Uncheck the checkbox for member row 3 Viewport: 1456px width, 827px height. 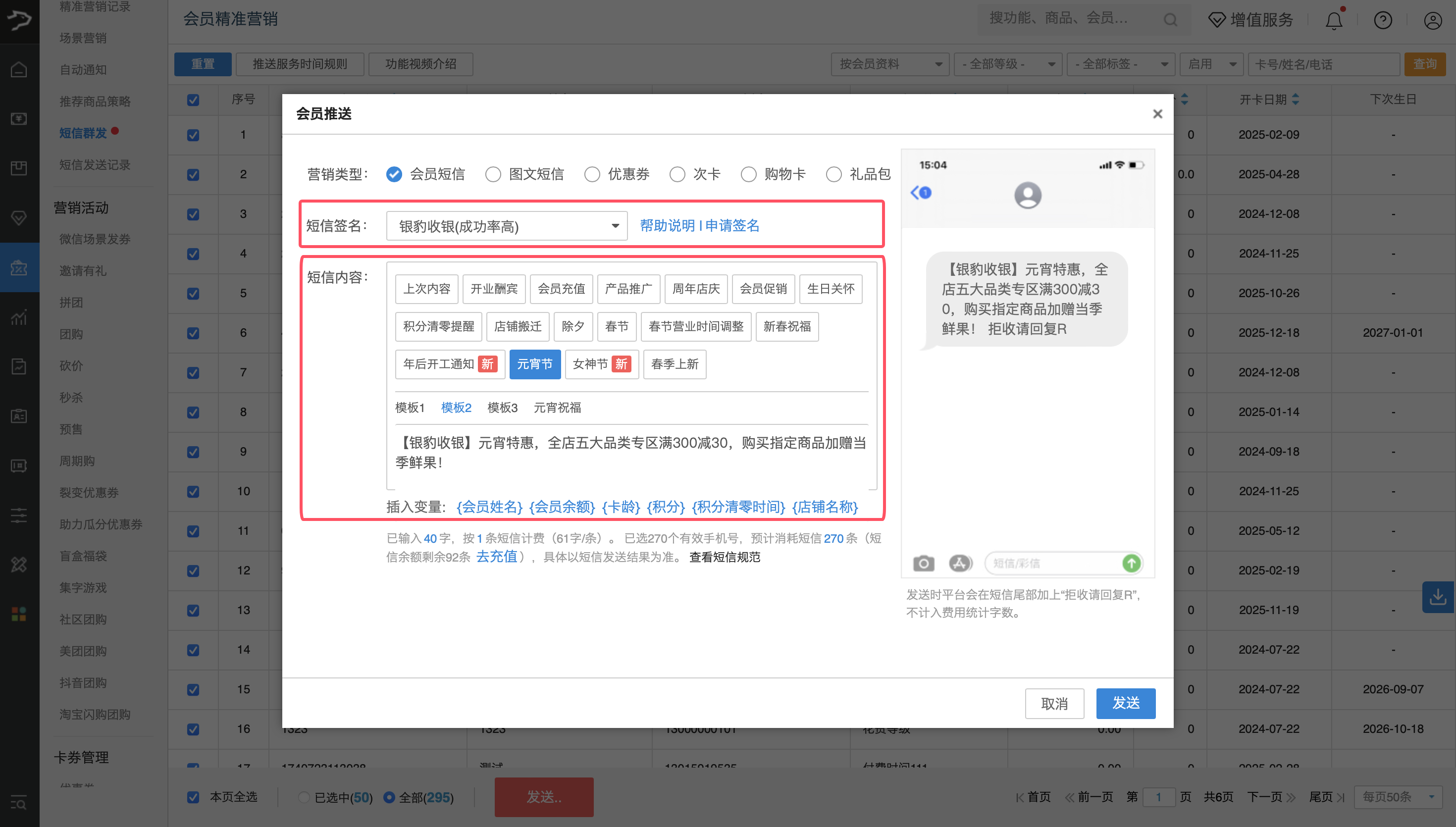[x=193, y=214]
